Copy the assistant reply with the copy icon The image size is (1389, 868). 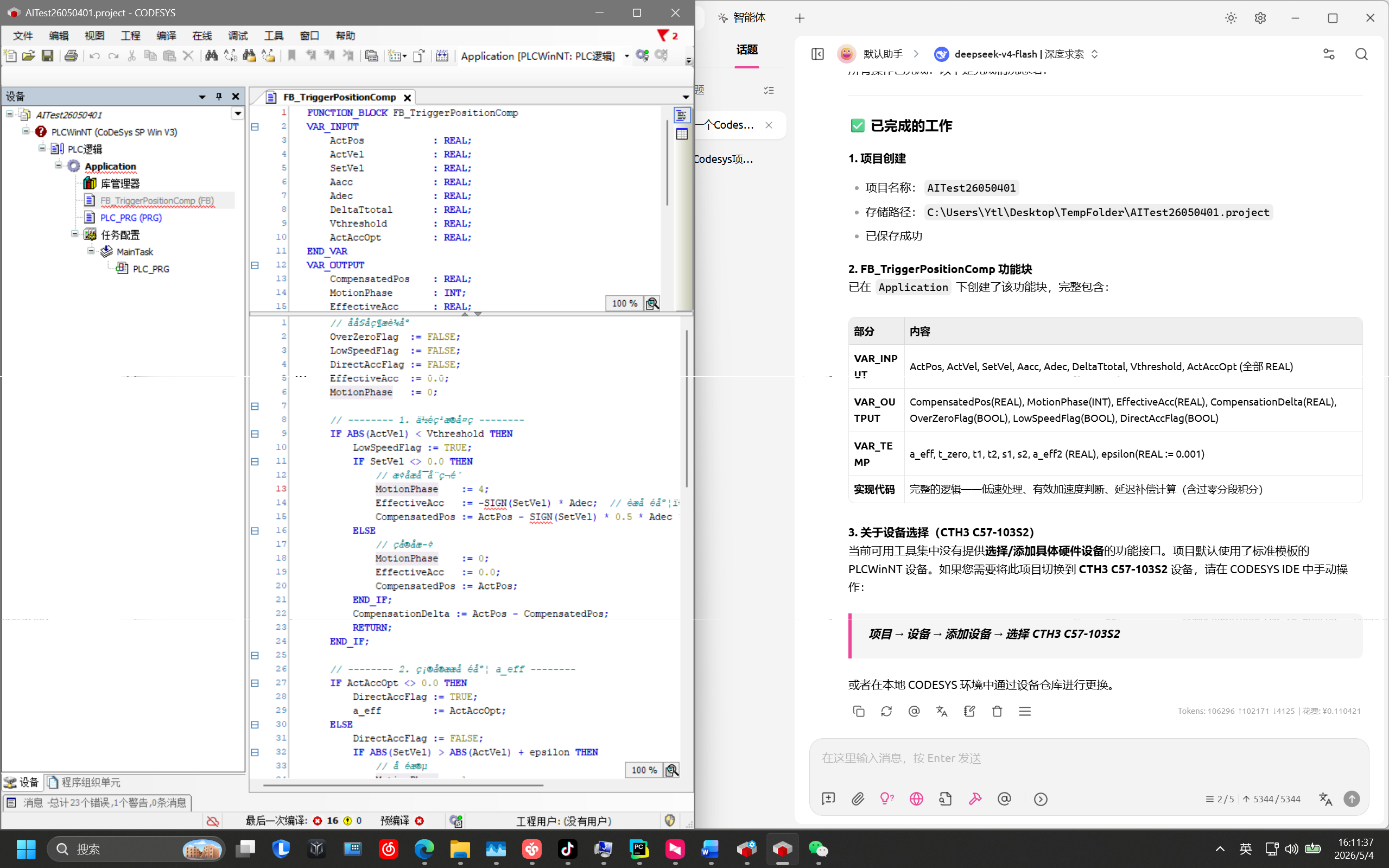tap(859, 711)
